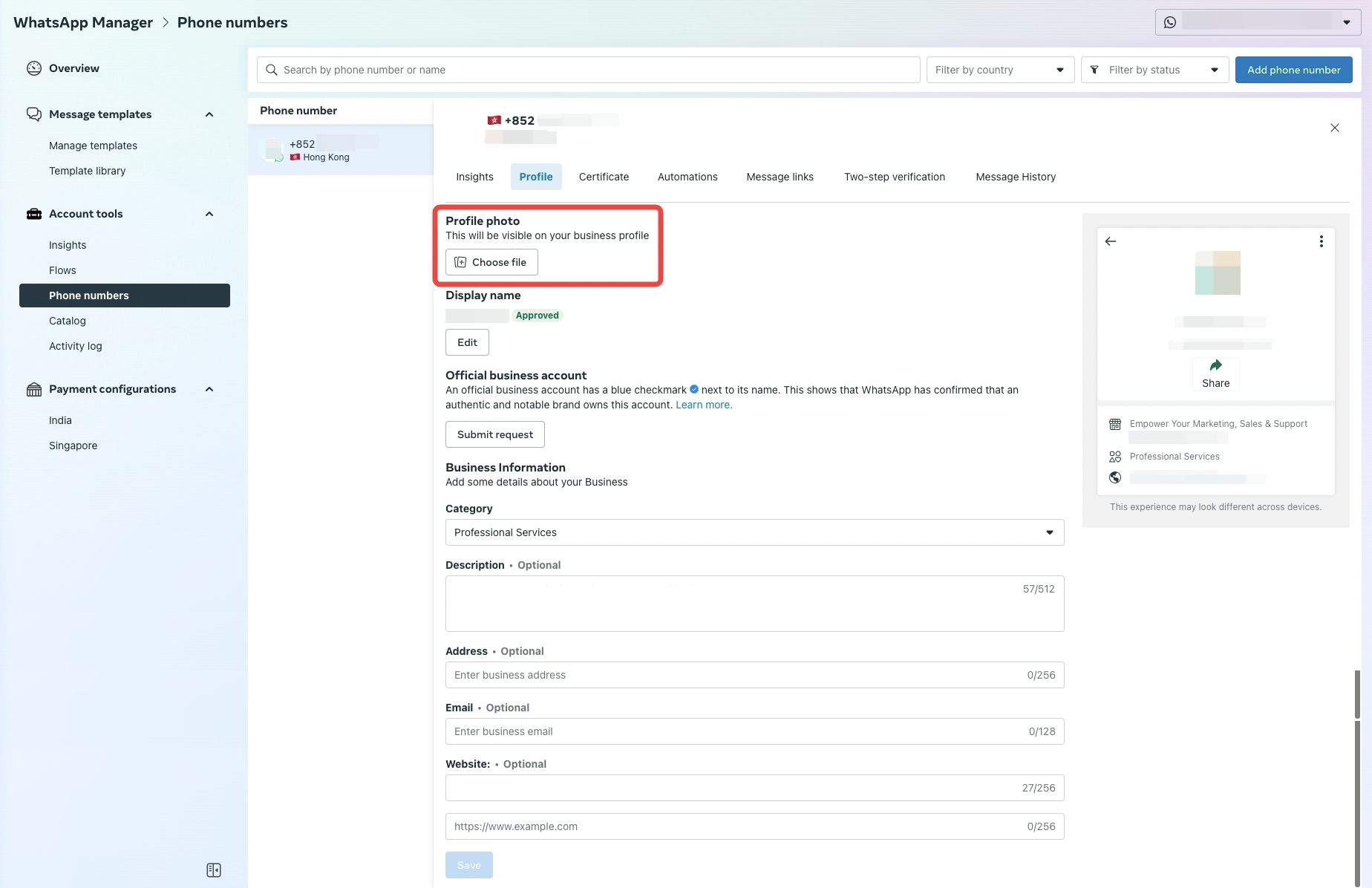The image size is (1372, 888).
Task: Click the https://www.example.com website field
Action: point(754,826)
